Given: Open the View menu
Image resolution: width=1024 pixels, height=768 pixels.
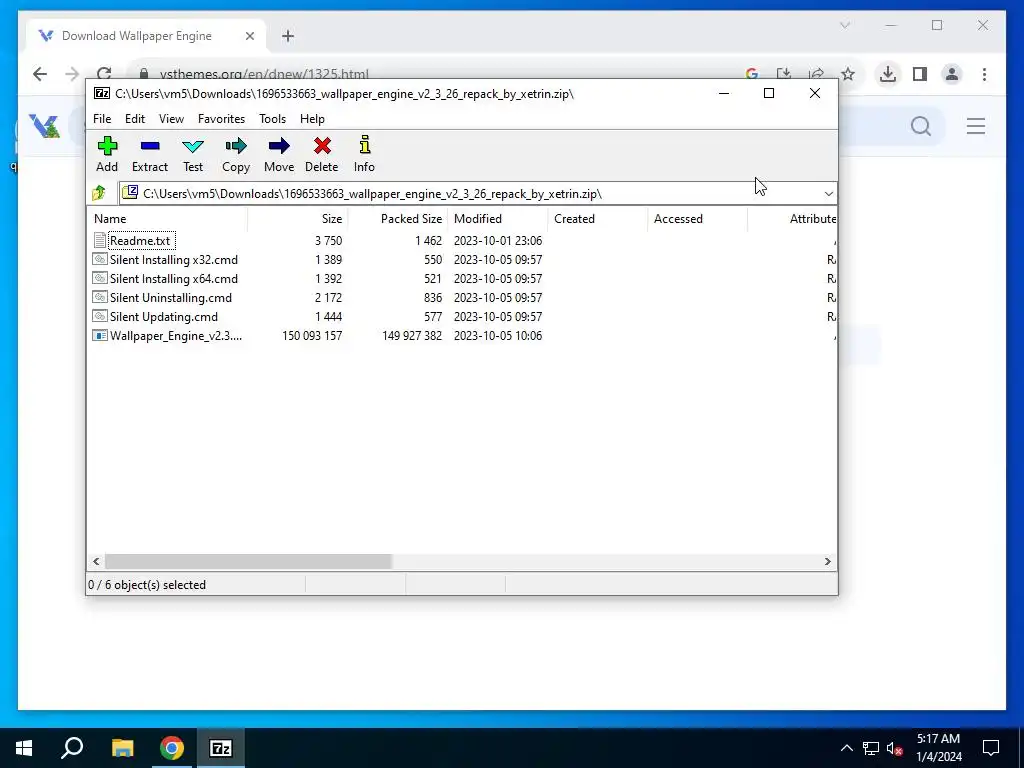Looking at the screenshot, I should pos(171,119).
